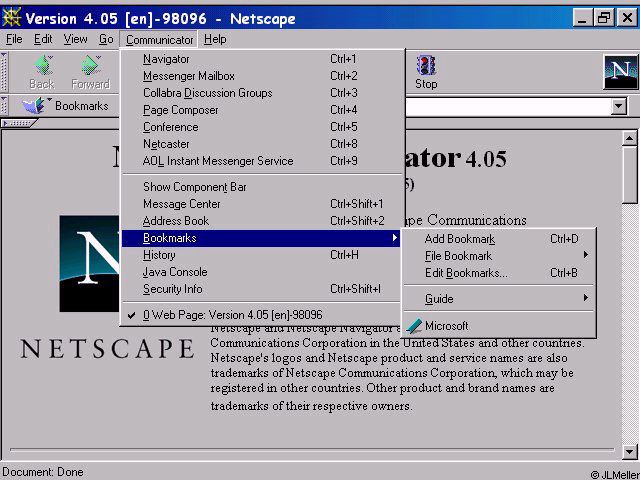Click the Netscape N throbber logo
The width and height of the screenshot is (640, 480).
620,72
